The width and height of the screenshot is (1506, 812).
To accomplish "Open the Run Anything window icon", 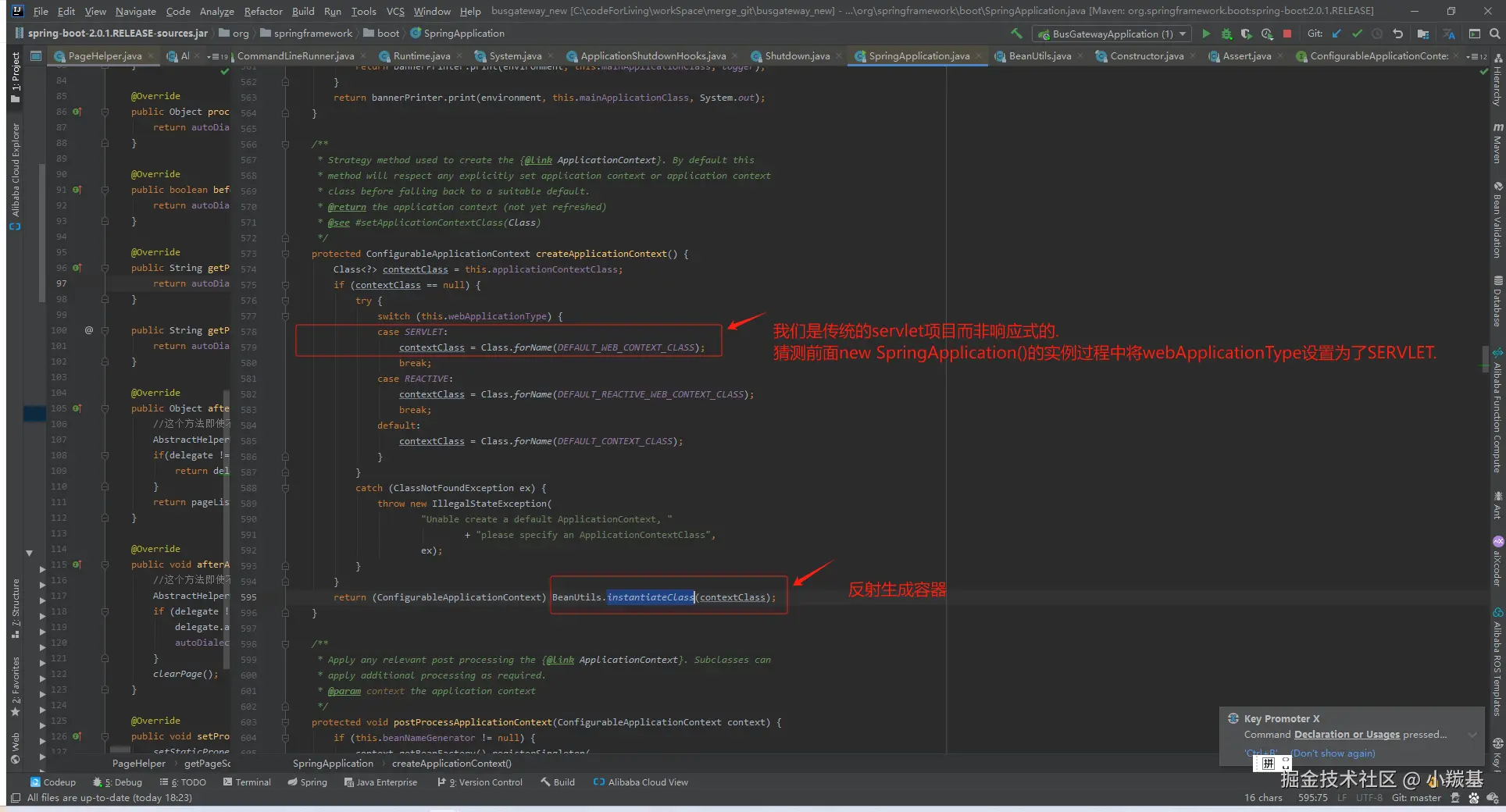I will point(1475,34).
